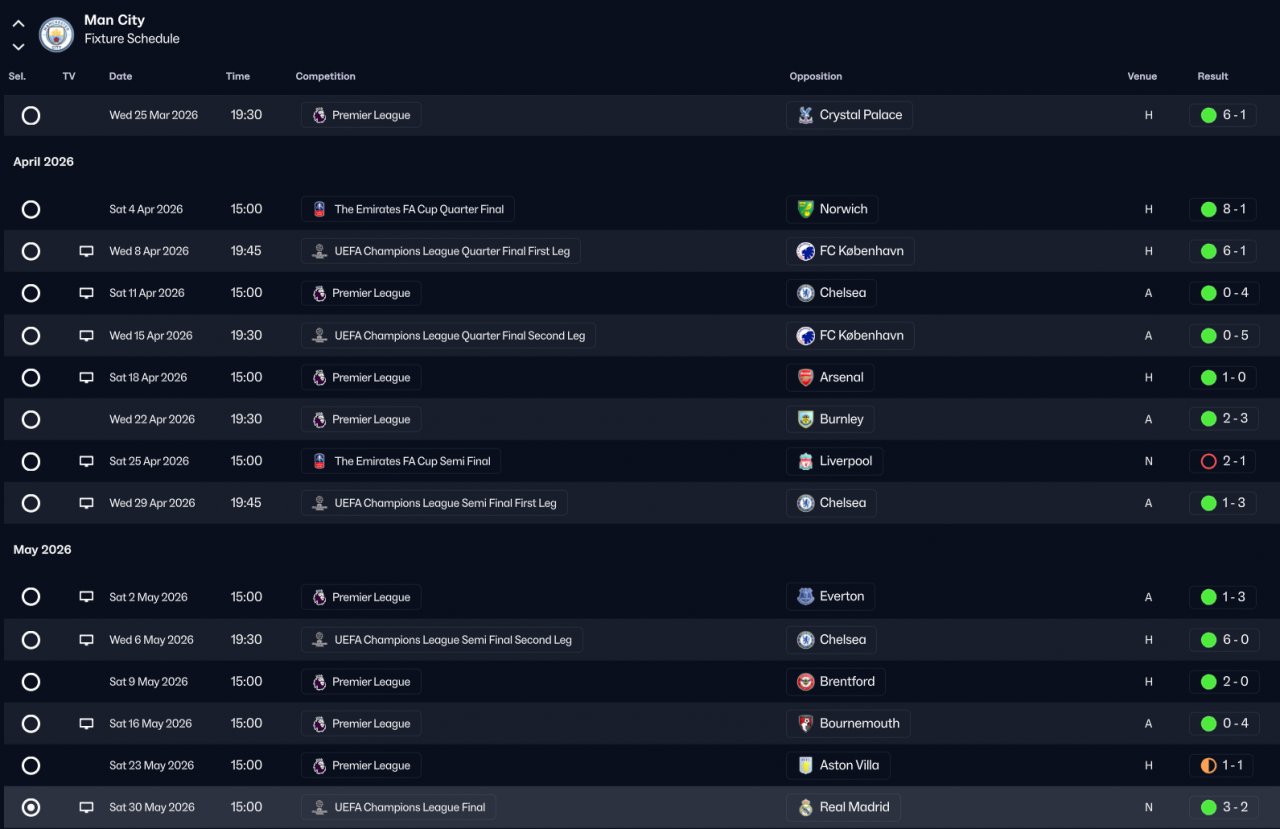Click the Aston Villa badge icon

pos(805,766)
